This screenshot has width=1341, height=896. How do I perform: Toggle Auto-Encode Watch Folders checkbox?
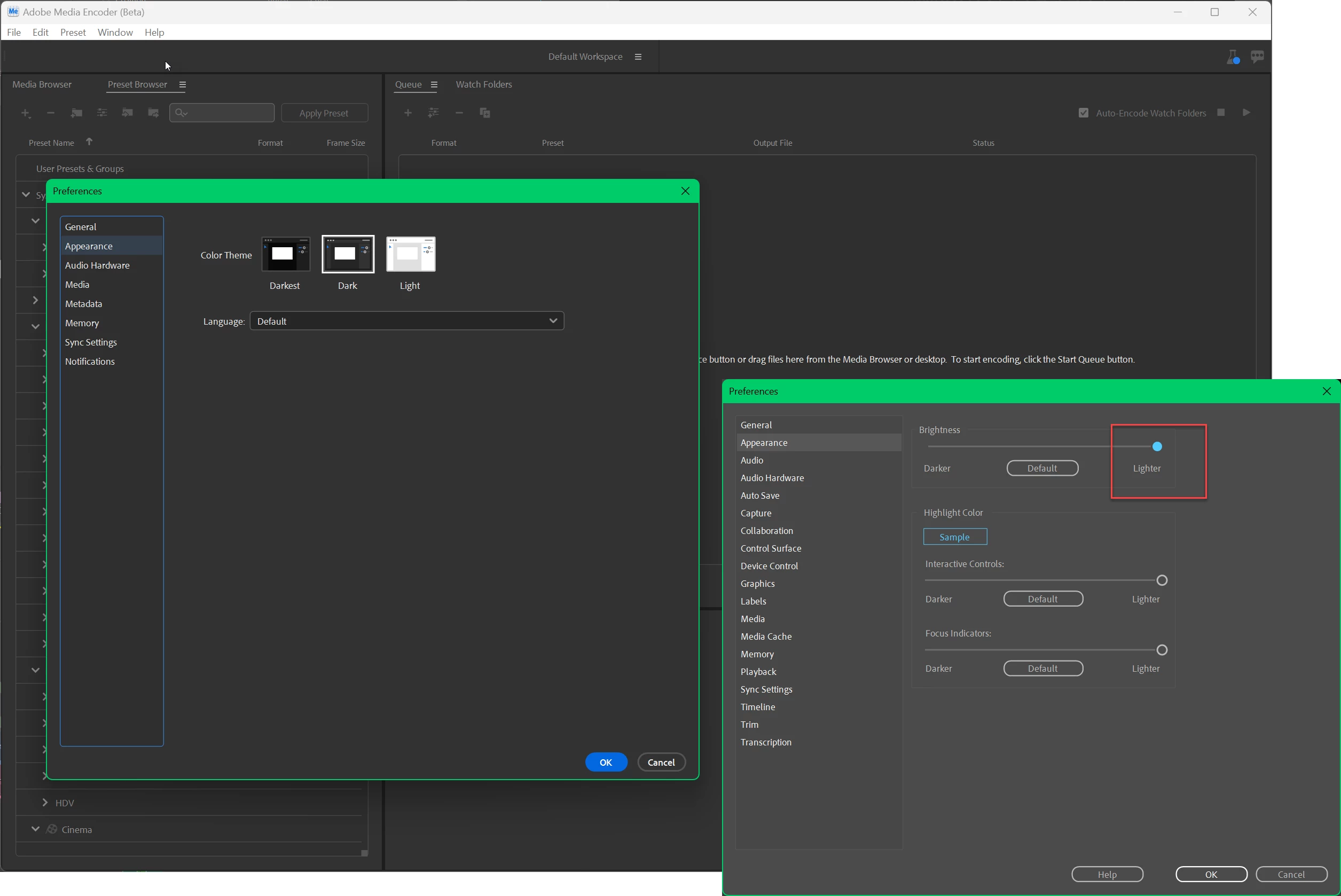(1083, 113)
